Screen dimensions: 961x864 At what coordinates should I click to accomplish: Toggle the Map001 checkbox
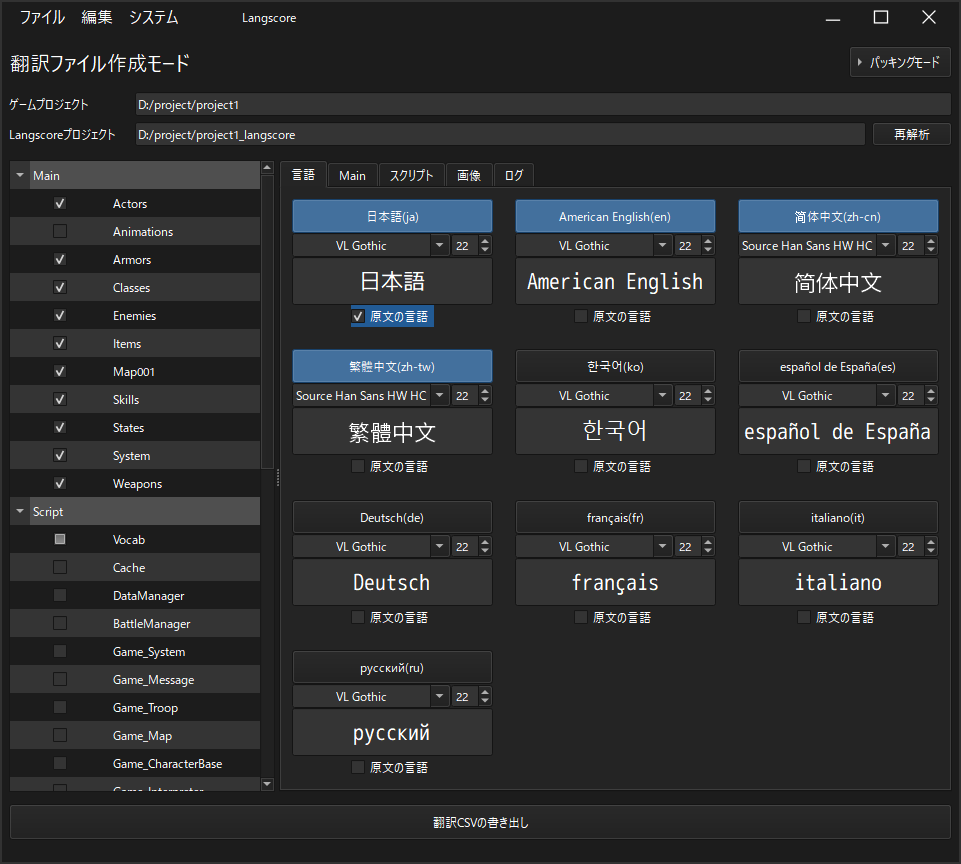(x=60, y=371)
